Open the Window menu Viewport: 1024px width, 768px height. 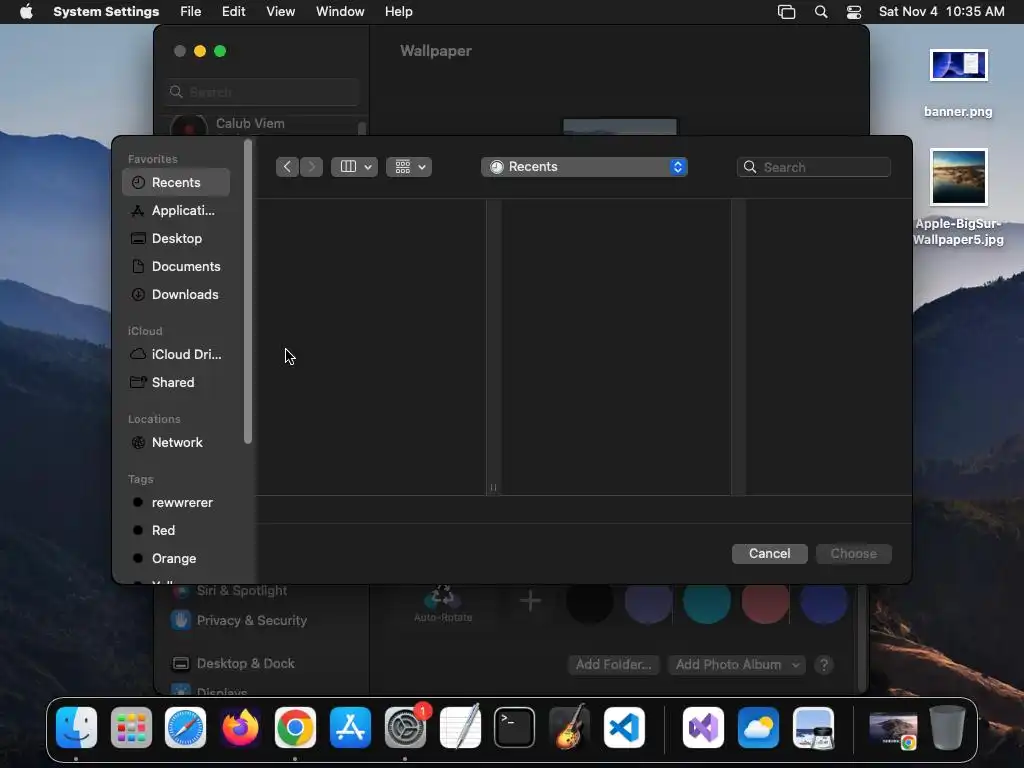pyautogui.click(x=340, y=12)
